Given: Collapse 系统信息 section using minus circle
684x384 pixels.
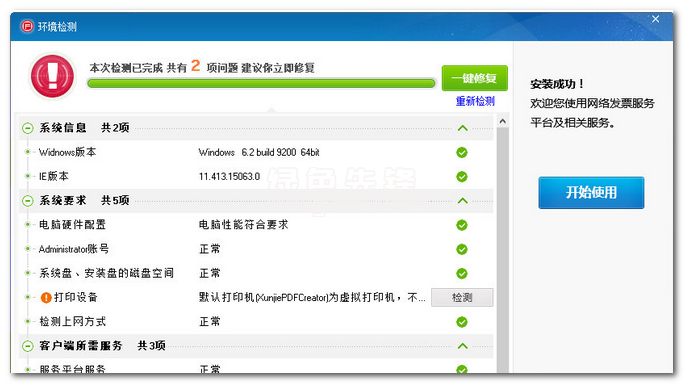Looking at the screenshot, I should (x=27, y=128).
